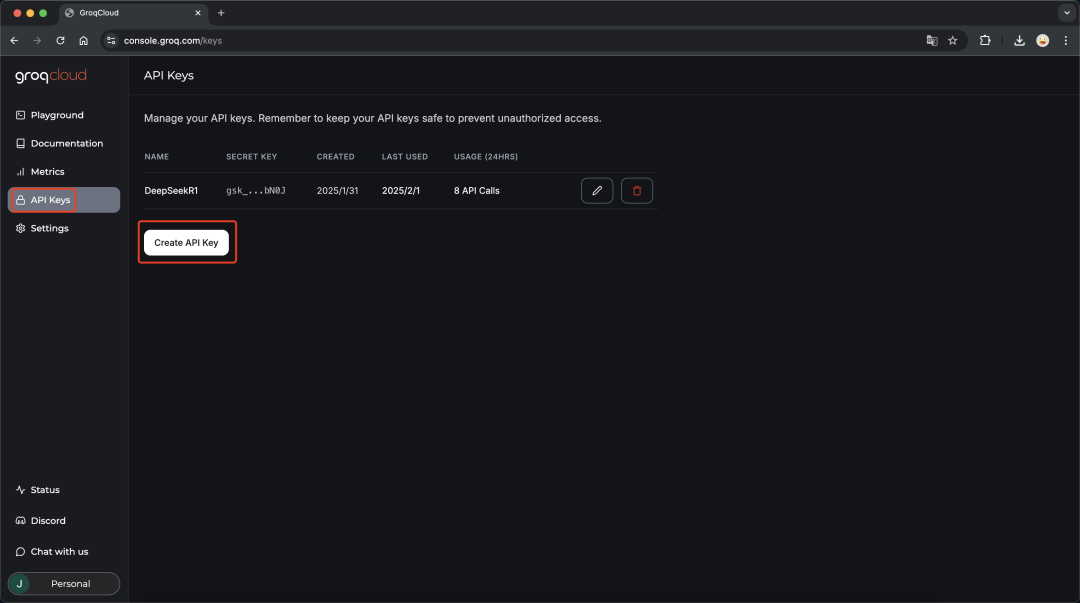
Task: Select API Keys in the sidebar
Action: [x=63, y=200]
